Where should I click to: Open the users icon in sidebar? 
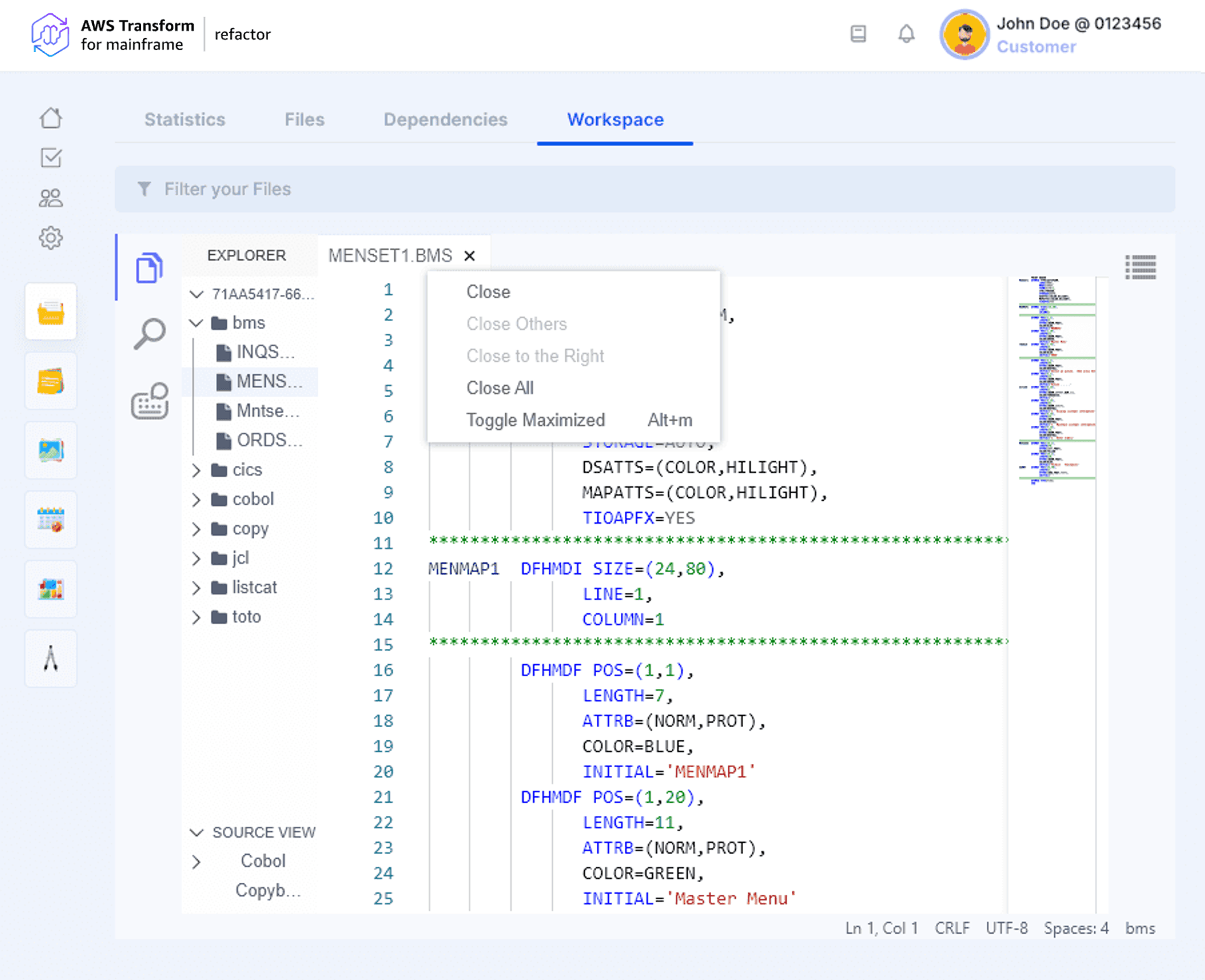tap(51, 198)
